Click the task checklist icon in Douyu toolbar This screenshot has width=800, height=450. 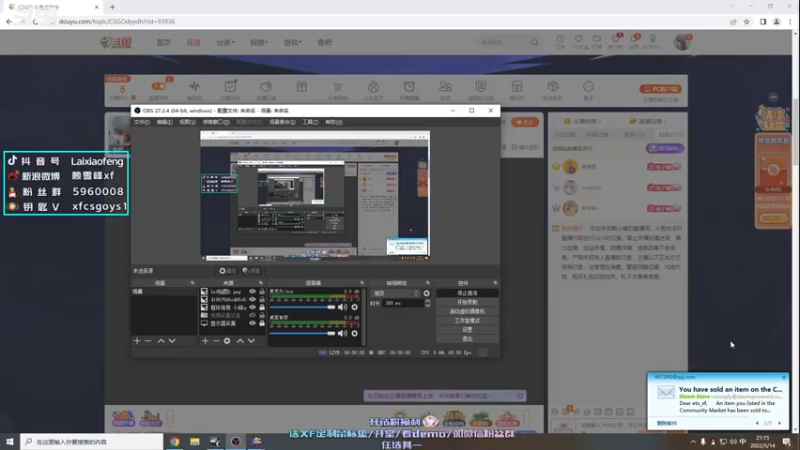[x=230, y=86]
